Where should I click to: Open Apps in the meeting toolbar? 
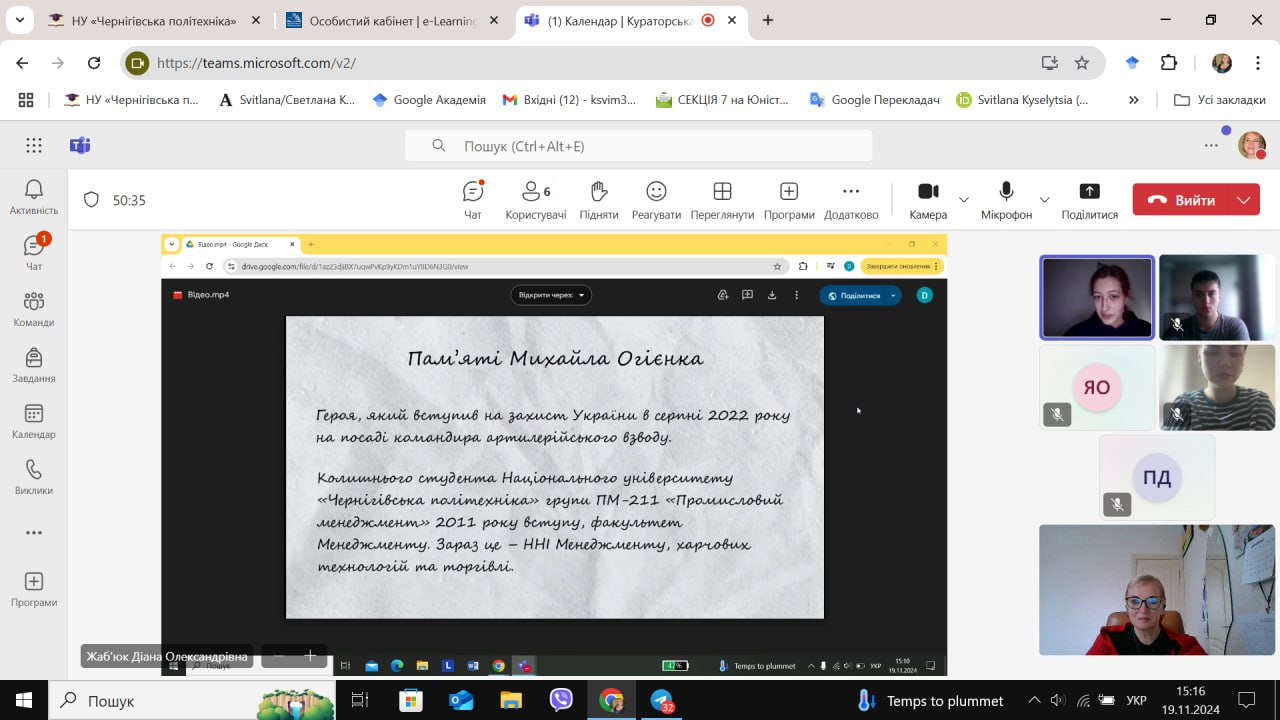tap(789, 200)
